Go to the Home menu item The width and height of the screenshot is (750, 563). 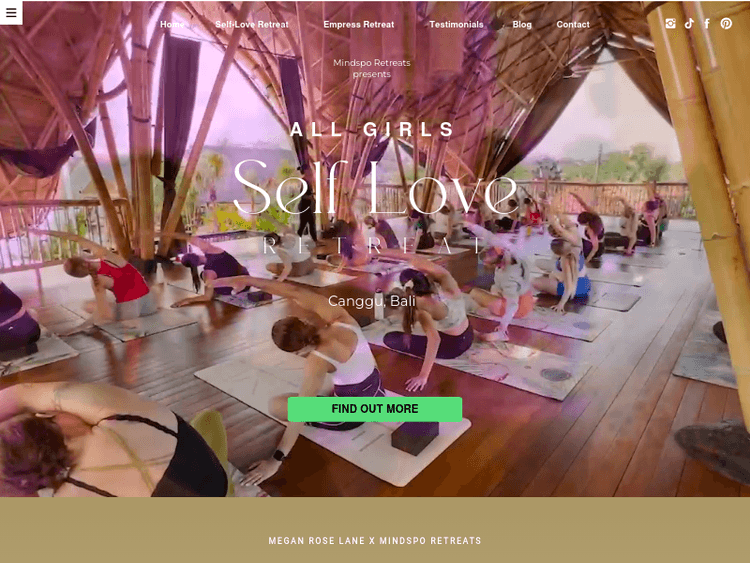tap(172, 24)
